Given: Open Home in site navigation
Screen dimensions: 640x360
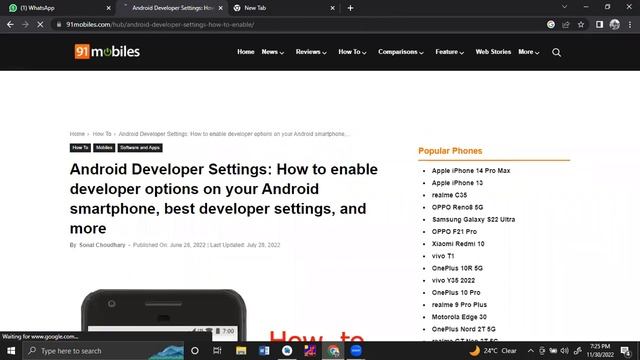Looking at the screenshot, I should click(x=246, y=52).
